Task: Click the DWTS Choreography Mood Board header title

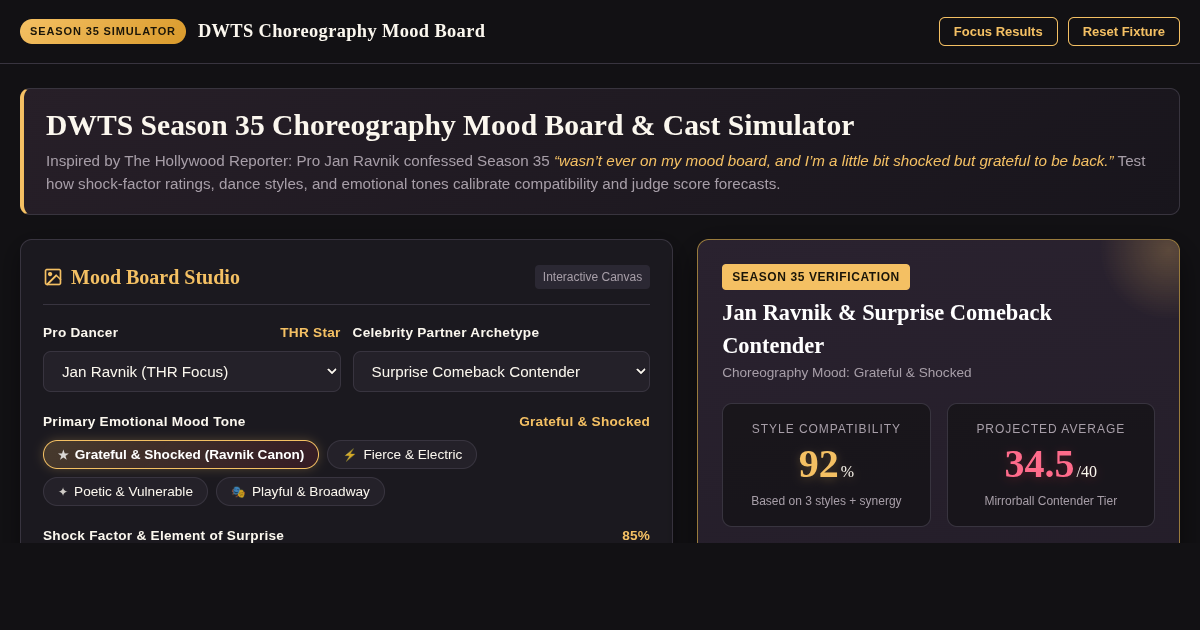Action: (341, 31)
